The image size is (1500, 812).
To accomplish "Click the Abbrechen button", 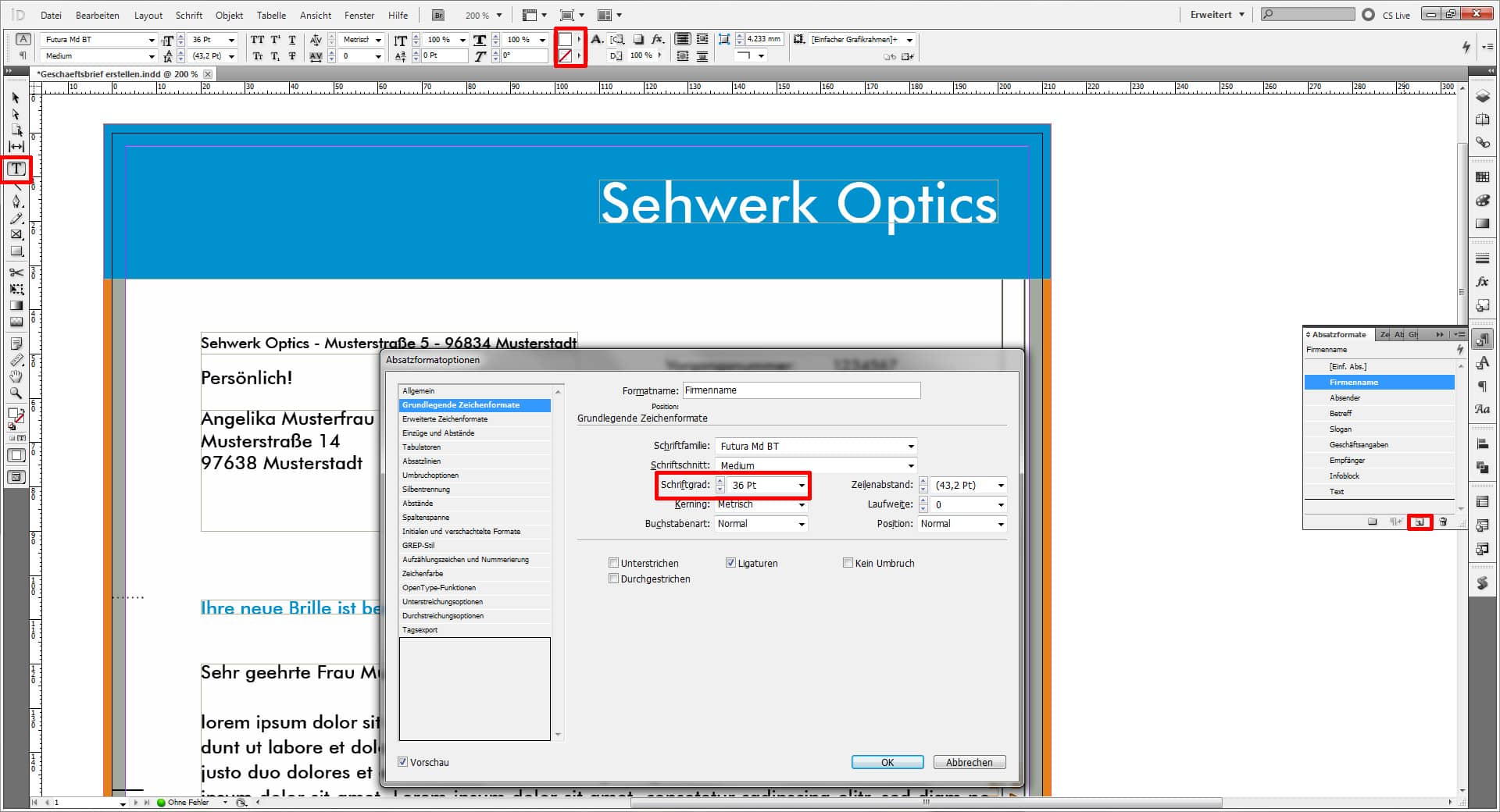I will click(969, 762).
